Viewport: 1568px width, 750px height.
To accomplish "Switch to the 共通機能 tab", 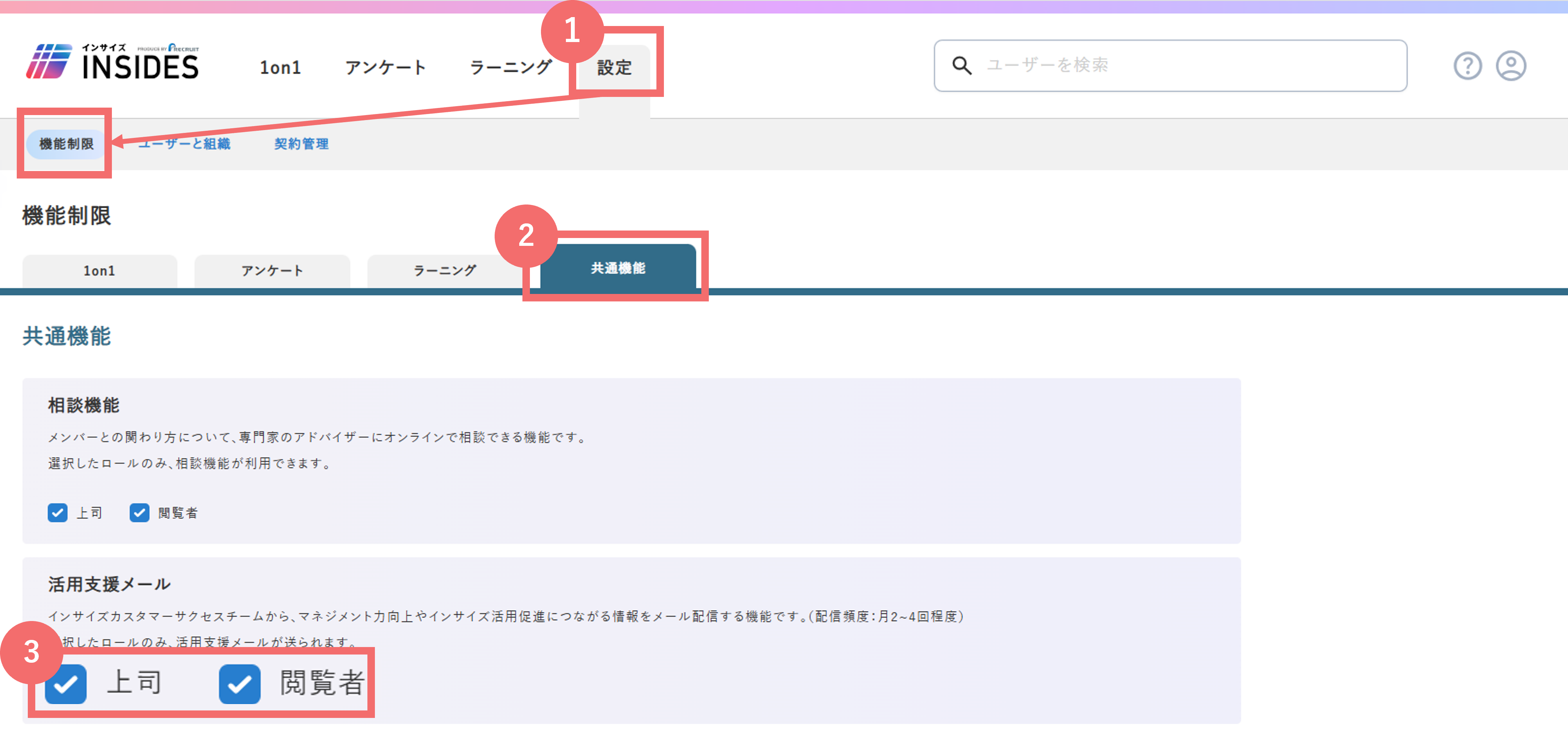I will click(x=618, y=268).
